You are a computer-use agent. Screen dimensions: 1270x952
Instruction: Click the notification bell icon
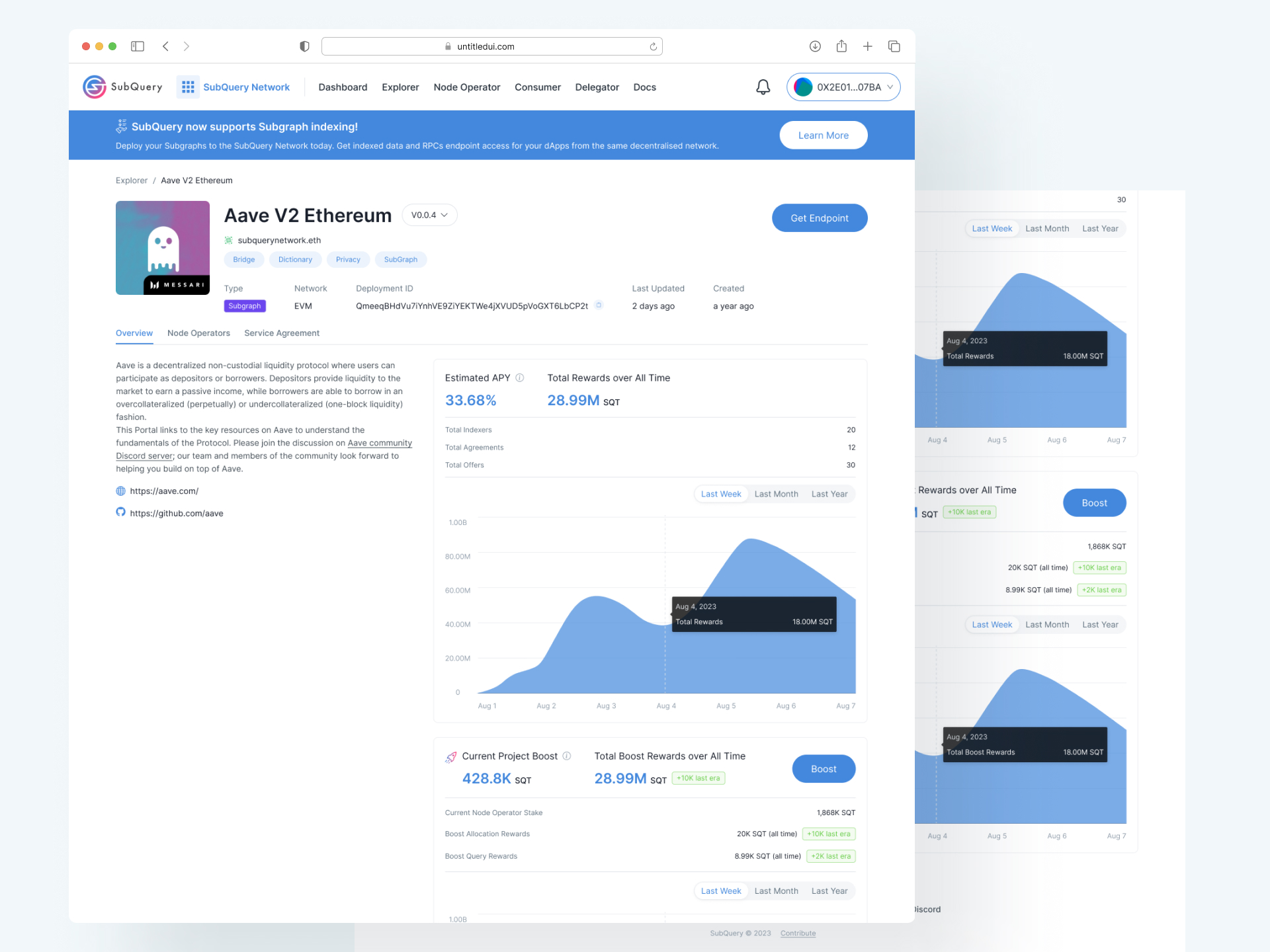[763, 87]
